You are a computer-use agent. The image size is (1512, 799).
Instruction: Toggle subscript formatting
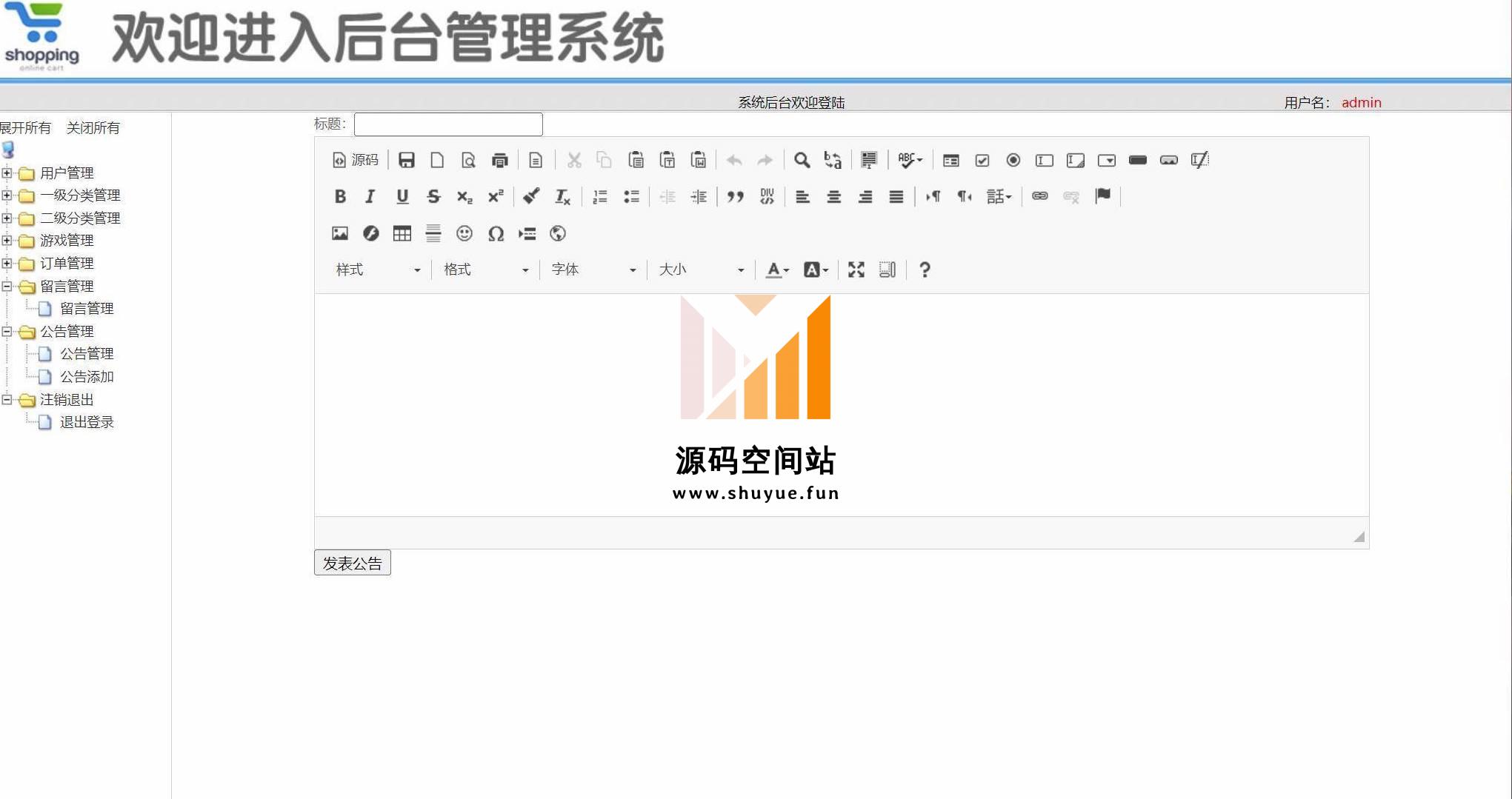[464, 196]
